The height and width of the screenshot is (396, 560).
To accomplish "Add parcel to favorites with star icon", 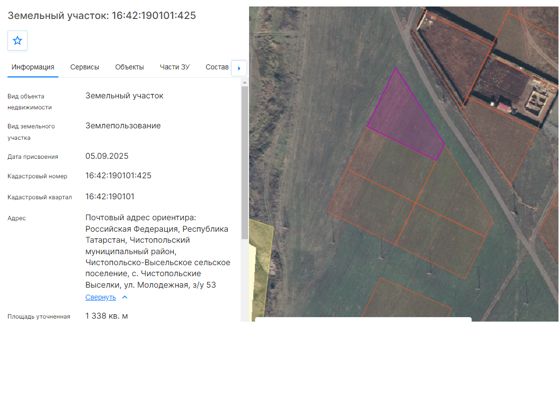I will pyautogui.click(x=17, y=40).
